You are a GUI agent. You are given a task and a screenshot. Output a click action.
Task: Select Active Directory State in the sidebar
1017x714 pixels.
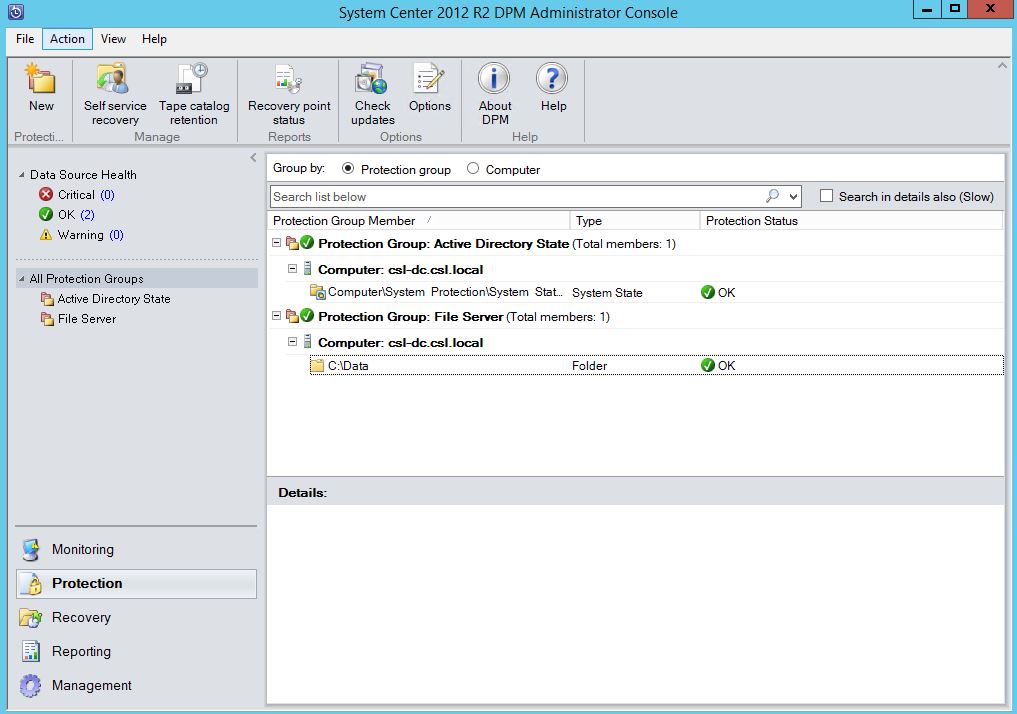(114, 299)
